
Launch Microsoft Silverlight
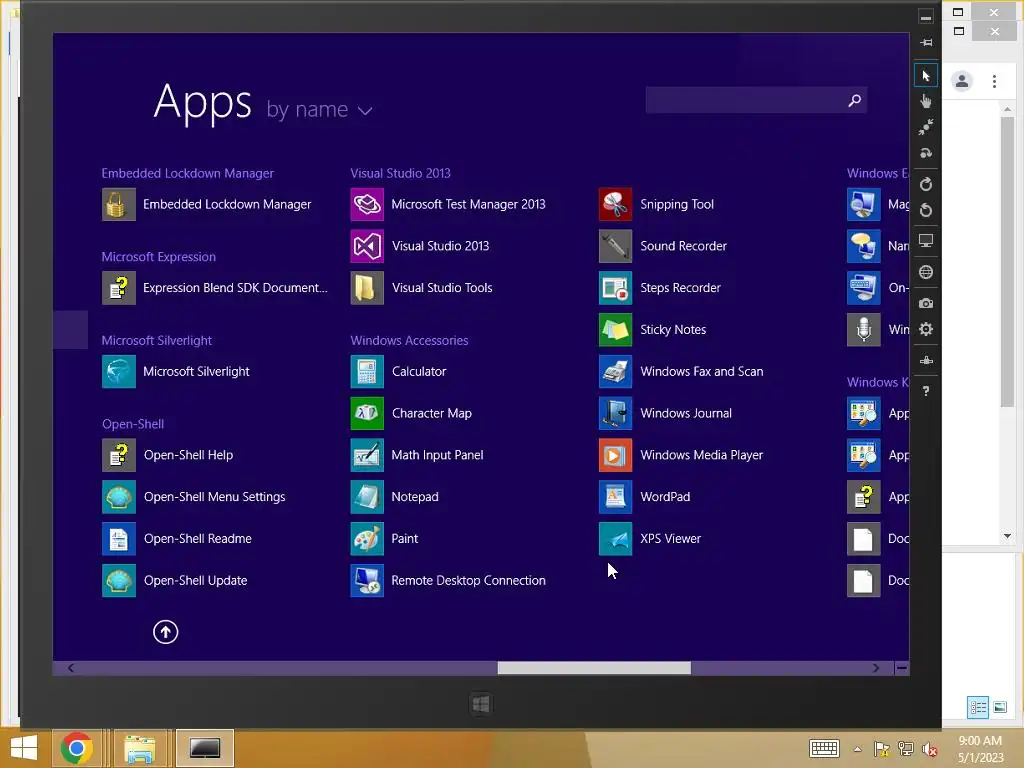[x=176, y=372]
